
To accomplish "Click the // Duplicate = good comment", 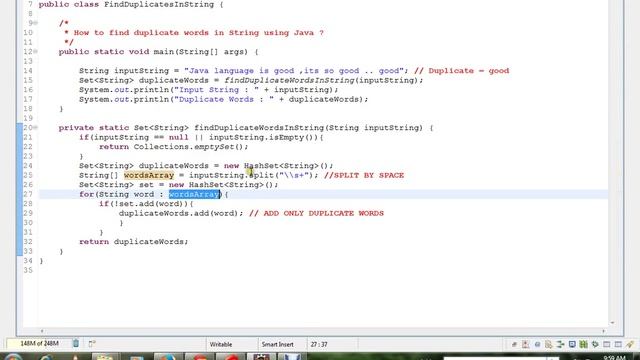I will pos(462,71).
